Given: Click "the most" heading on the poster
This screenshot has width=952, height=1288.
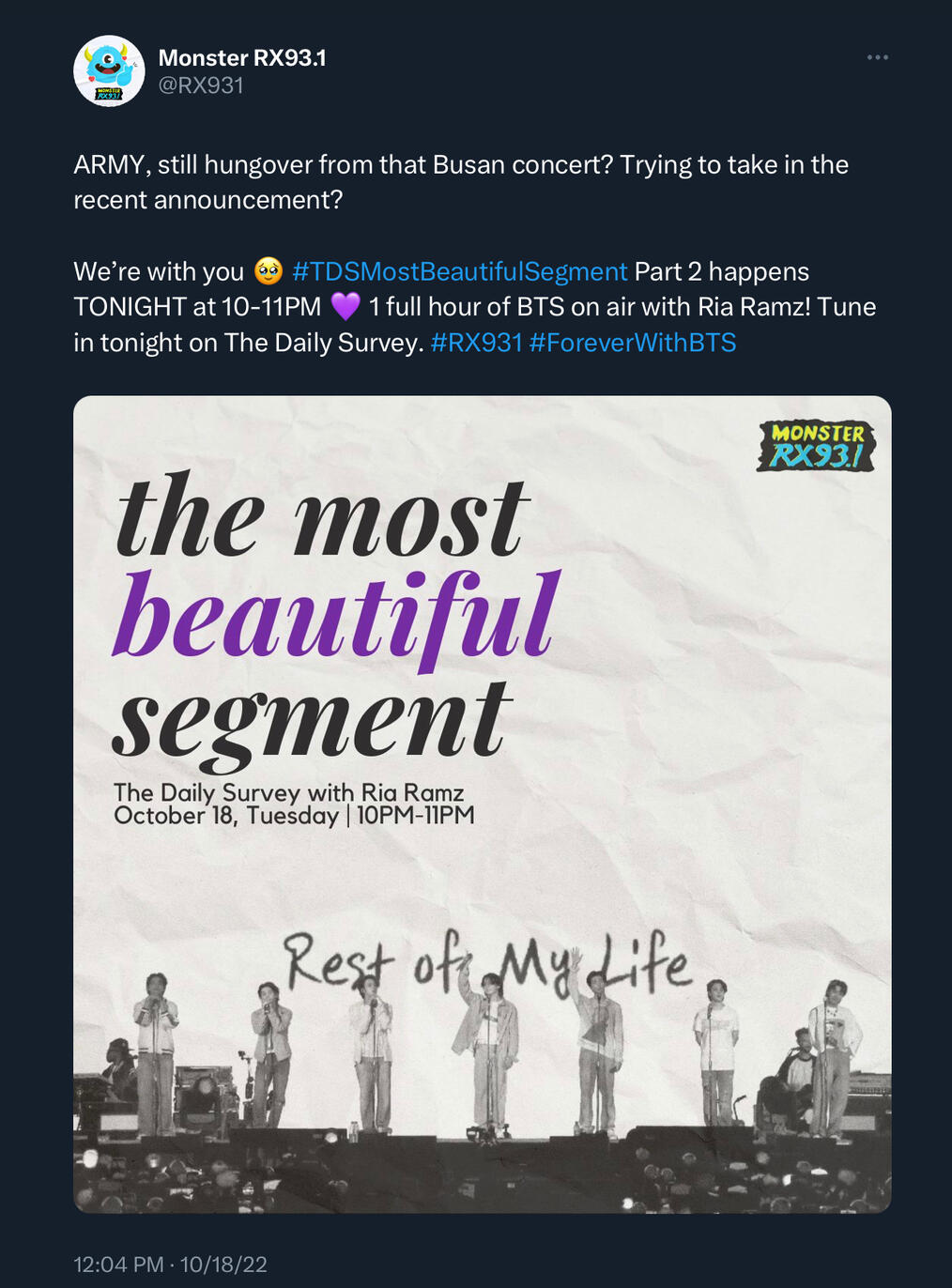Looking at the screenshot, I should tap(321, 519).
